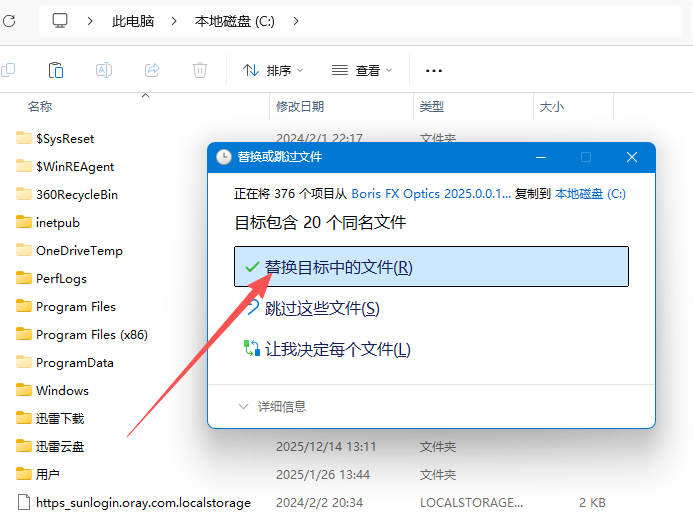This screenshot has width=693, height=512.
Task: Click the Rename icon in toolbar
Action: point(104,70)
